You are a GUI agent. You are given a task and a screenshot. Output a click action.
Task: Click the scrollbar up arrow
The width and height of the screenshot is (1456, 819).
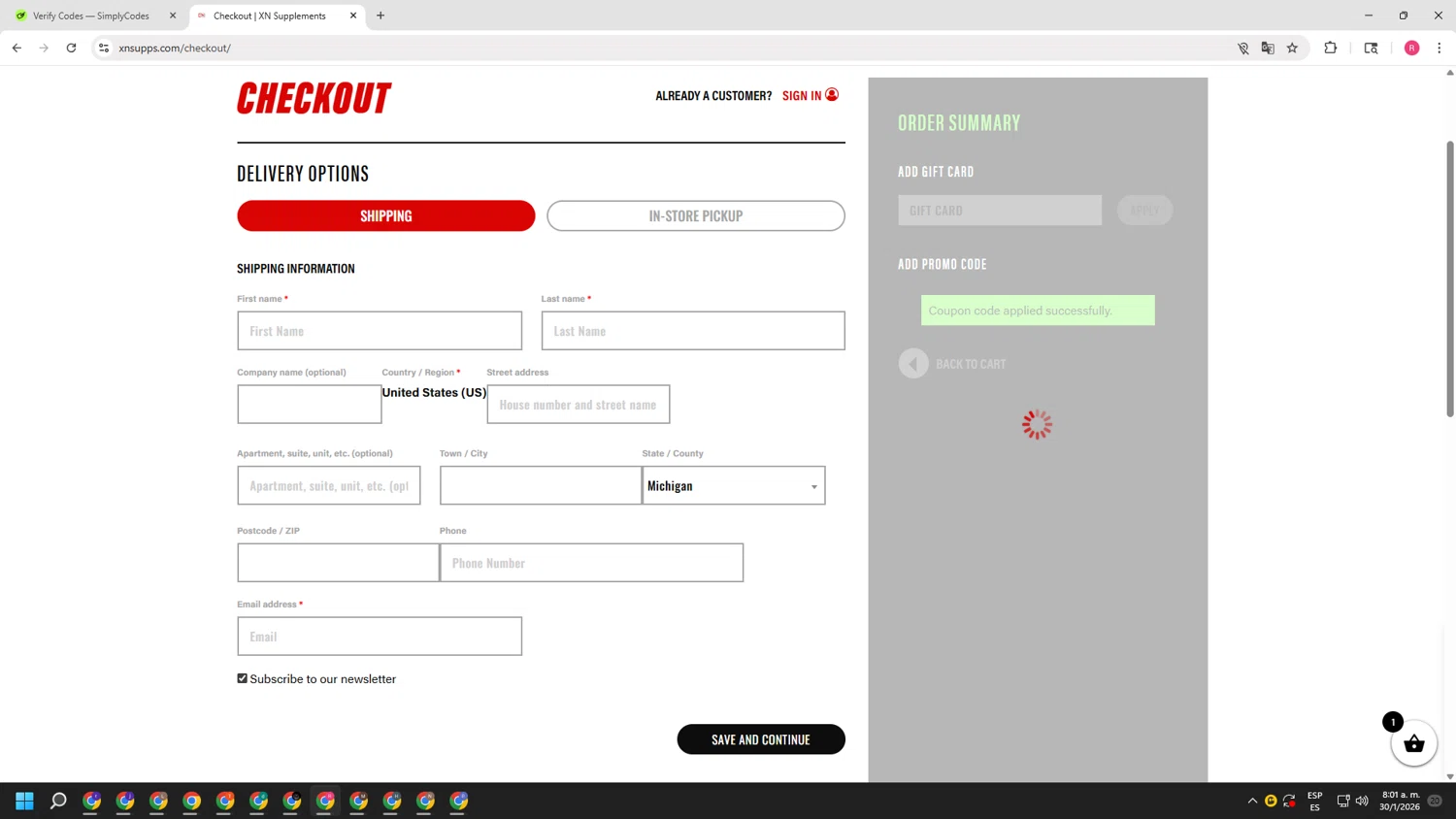(1450, 73)
